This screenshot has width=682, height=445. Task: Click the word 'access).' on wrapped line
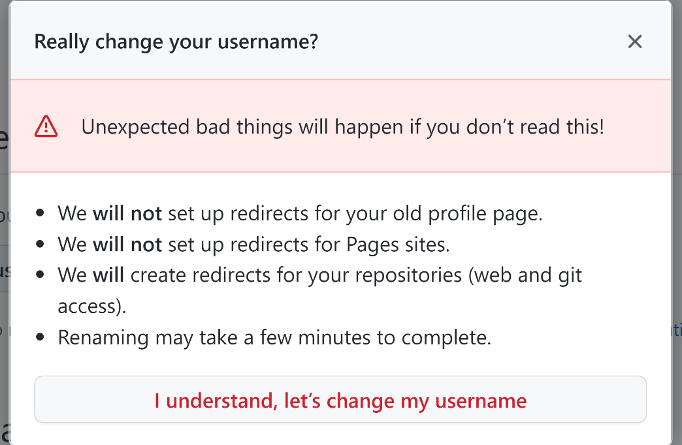92,307
